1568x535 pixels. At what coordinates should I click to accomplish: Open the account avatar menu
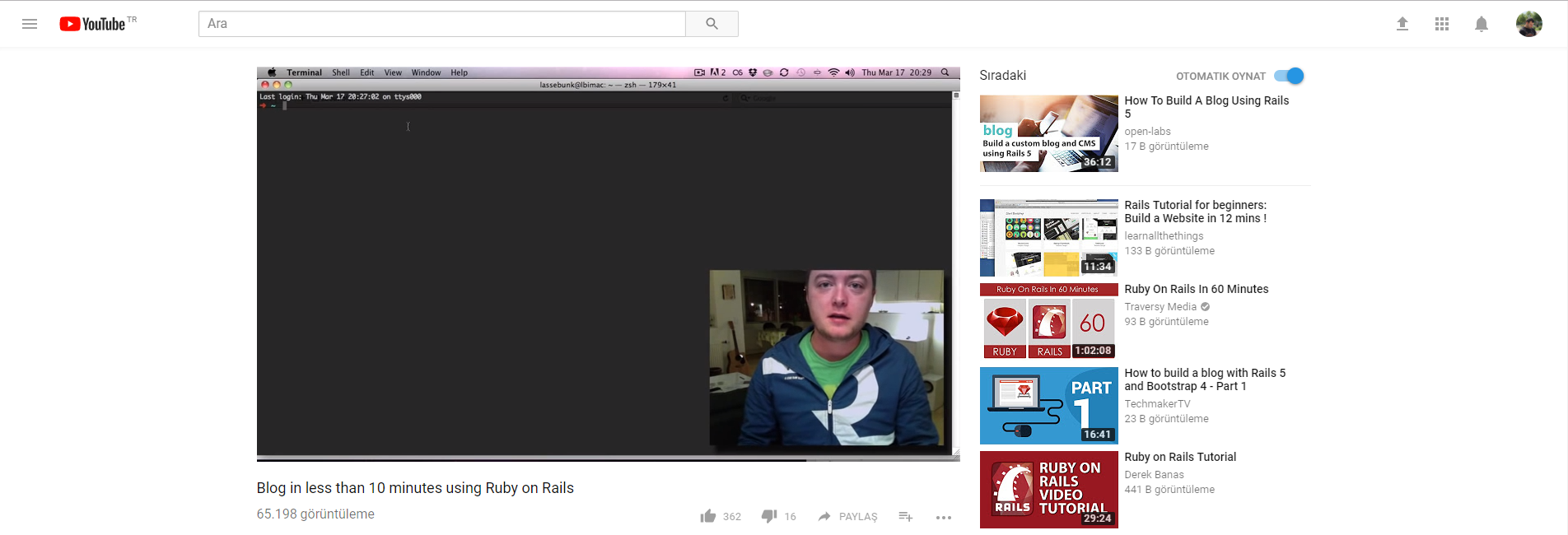[1529, 24]
